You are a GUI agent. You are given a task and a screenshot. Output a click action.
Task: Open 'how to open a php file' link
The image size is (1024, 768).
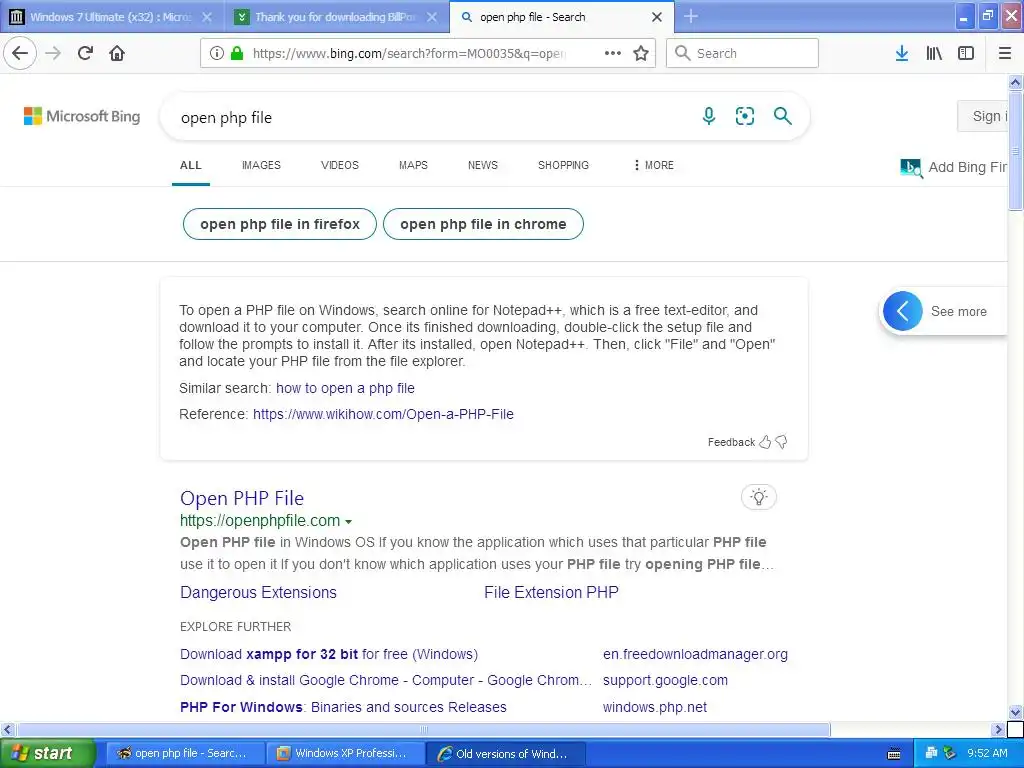pos(345,388)
